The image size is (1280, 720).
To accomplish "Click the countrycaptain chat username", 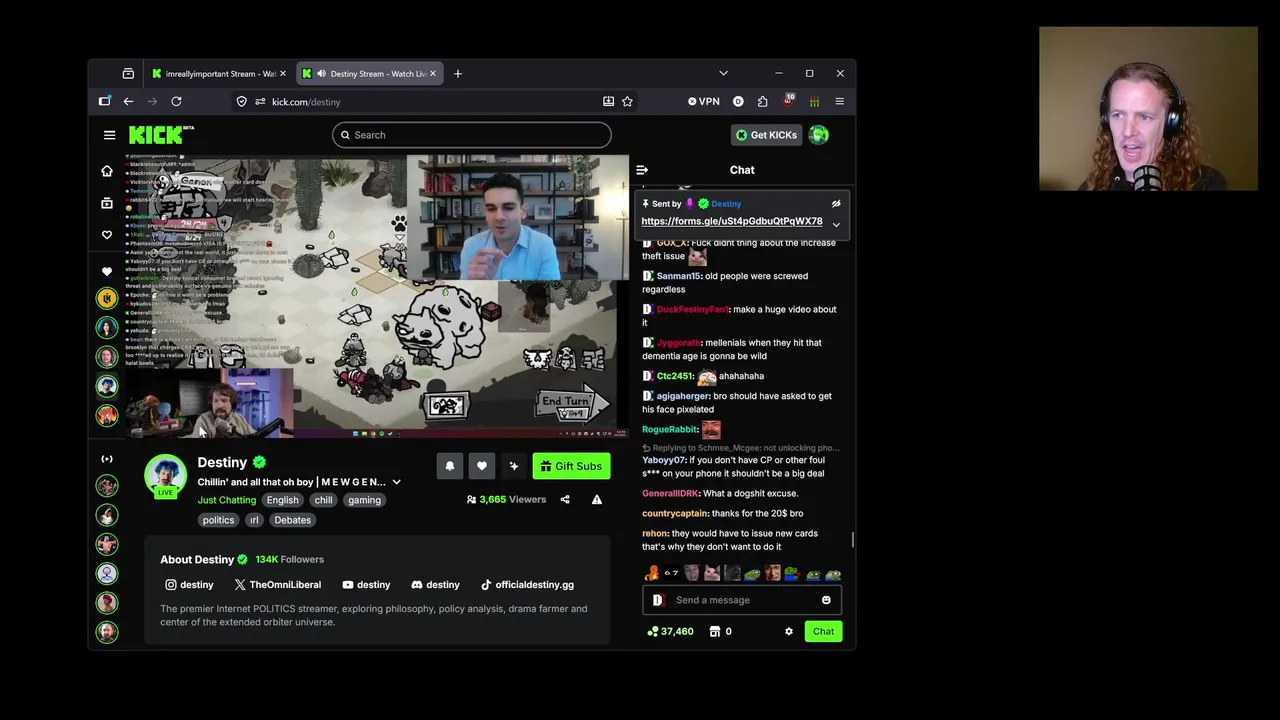I will click(x=675, y=514).
